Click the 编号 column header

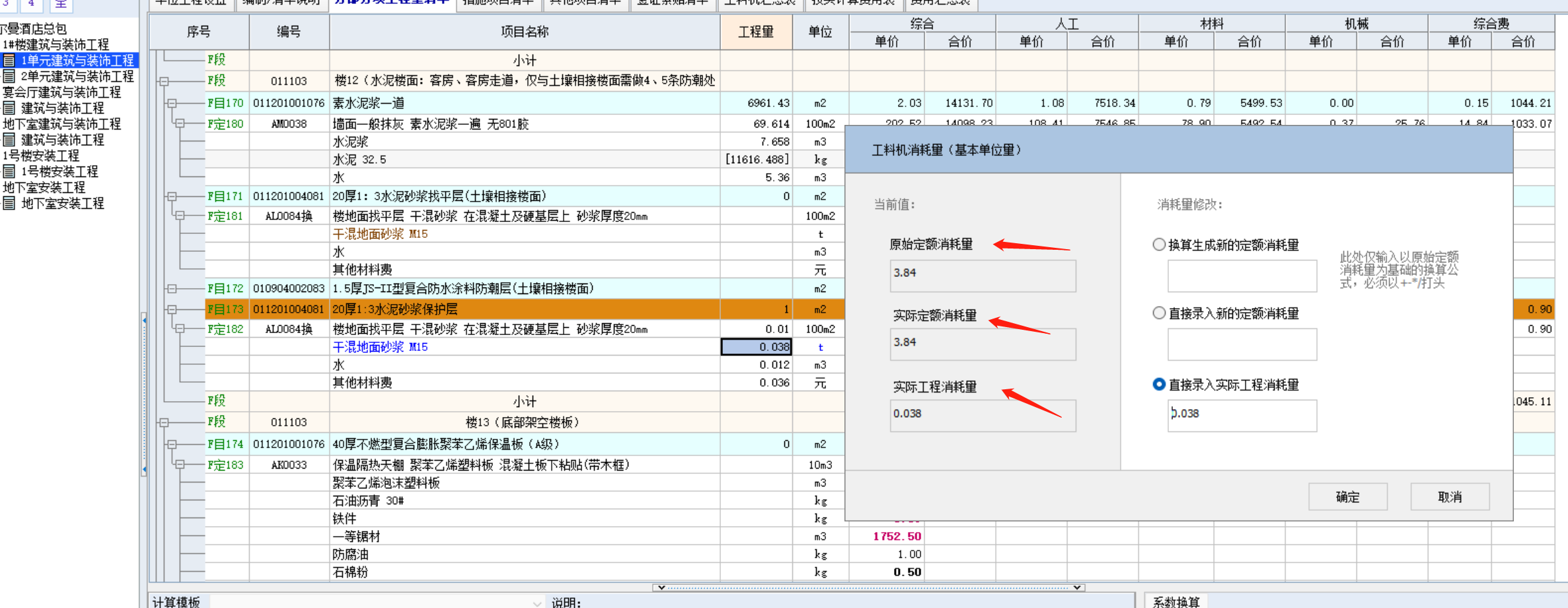tap(289, 32)
